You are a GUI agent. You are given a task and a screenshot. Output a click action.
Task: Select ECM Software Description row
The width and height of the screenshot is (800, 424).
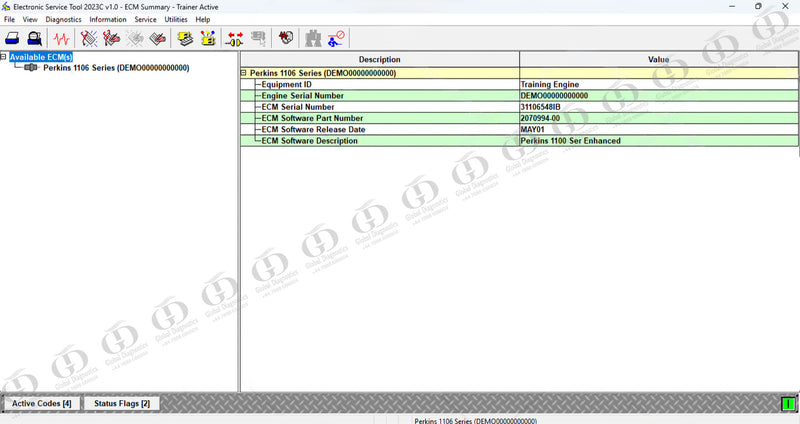(x=519, y=140)
